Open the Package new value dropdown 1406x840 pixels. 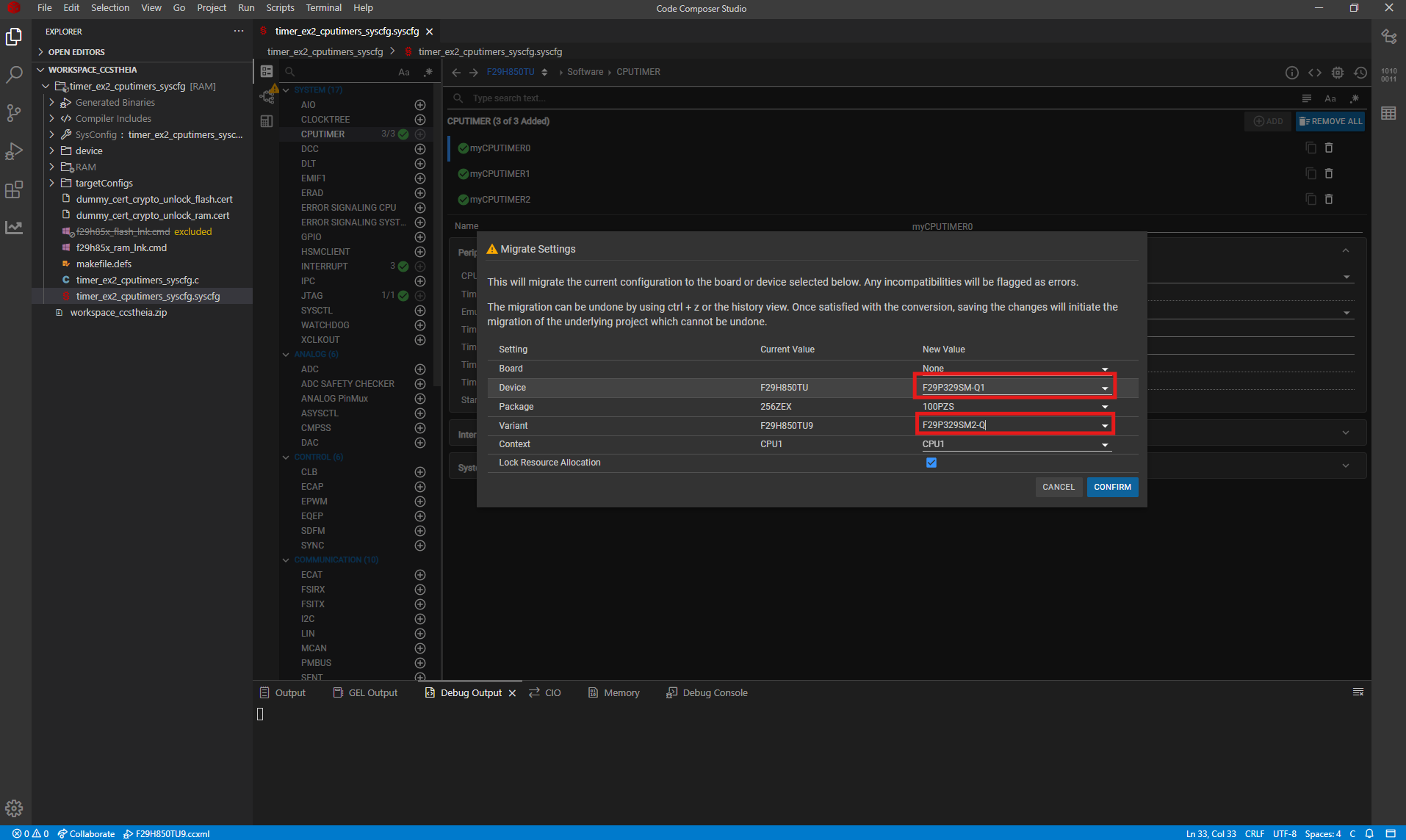1104,407
